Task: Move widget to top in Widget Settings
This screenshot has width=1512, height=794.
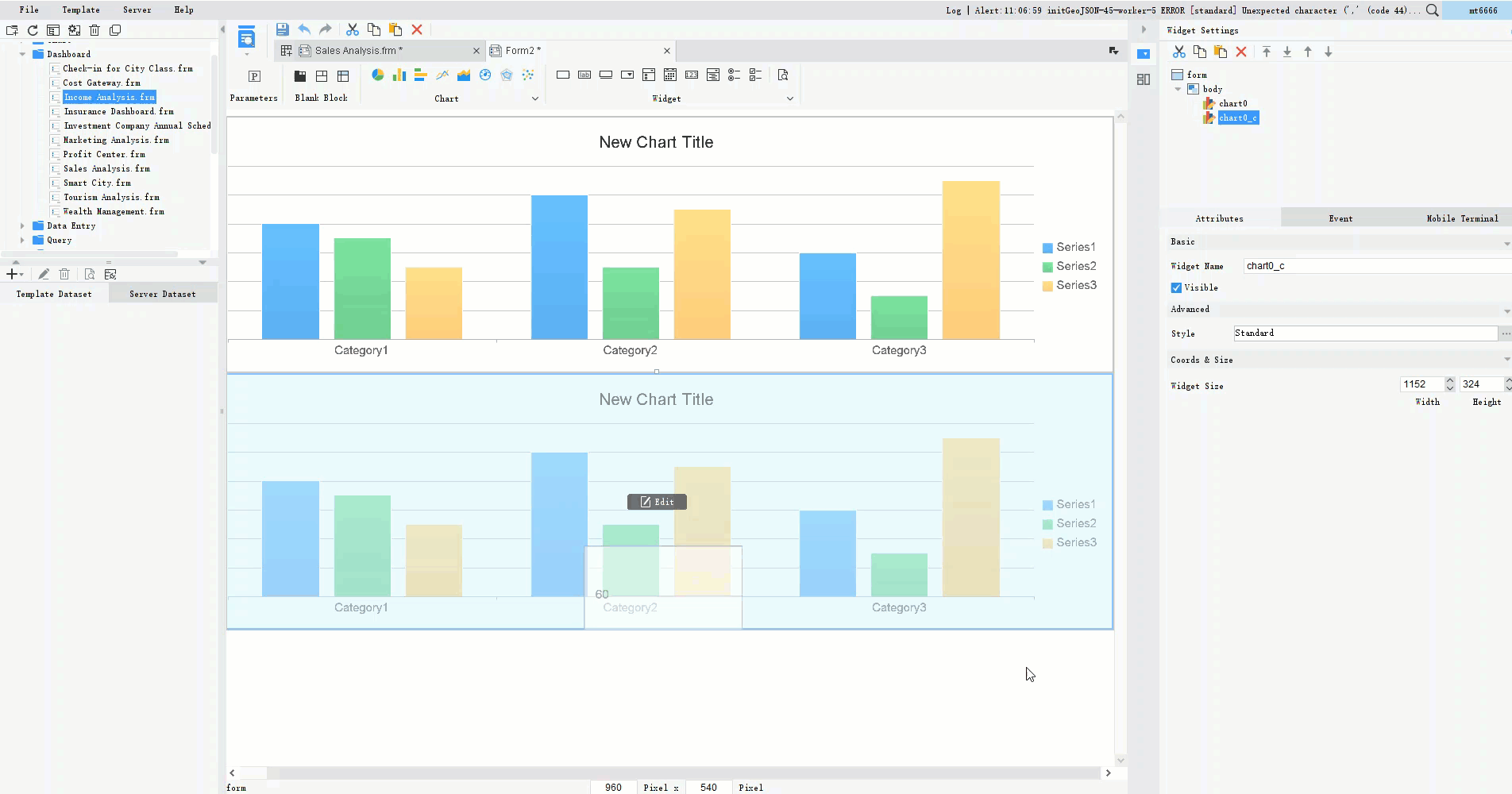Action: click(1267, 52)
